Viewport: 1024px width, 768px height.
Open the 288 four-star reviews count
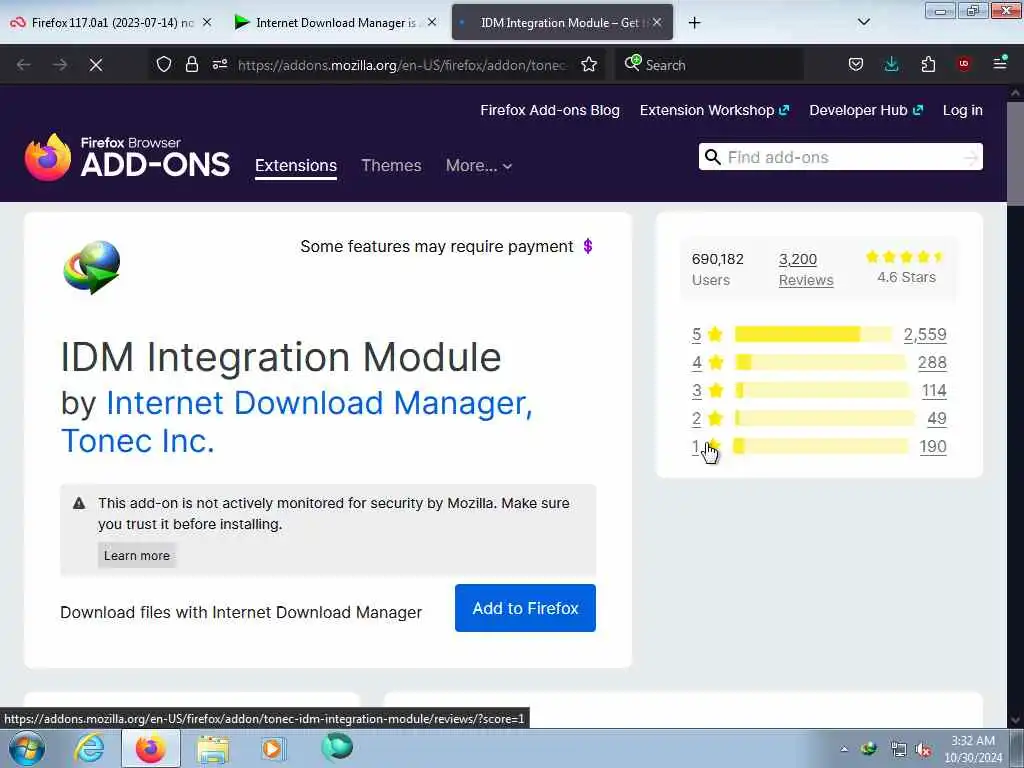pos(932,362)
